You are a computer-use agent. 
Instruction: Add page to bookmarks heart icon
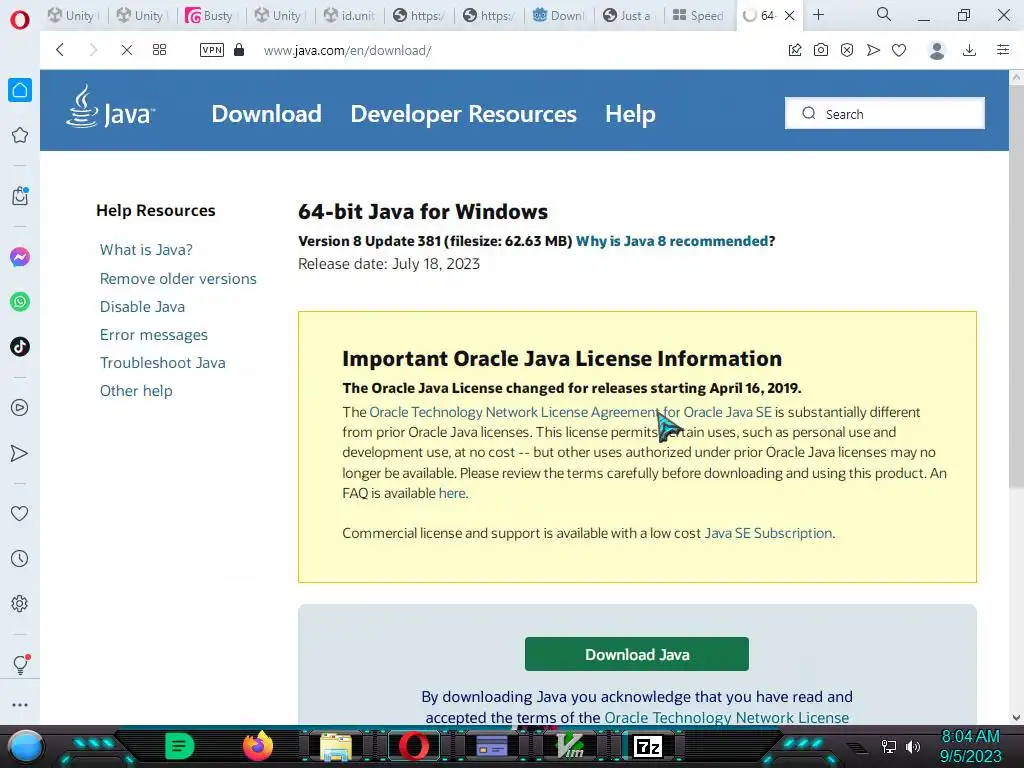[899, 50]
